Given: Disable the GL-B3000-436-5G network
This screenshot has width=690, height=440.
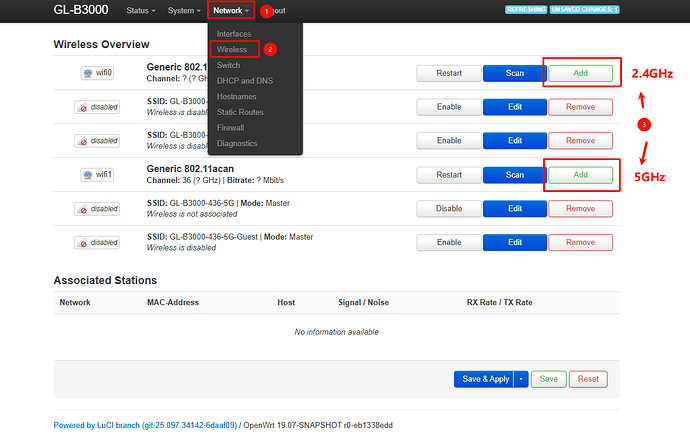Looking at the screenshot, I should 449,209.
